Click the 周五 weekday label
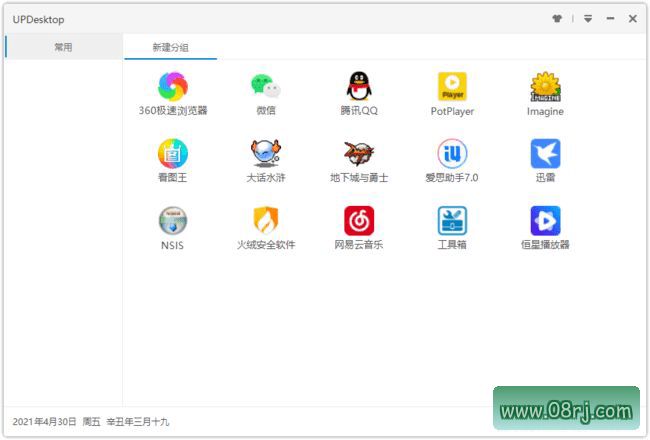 (92, 422)
